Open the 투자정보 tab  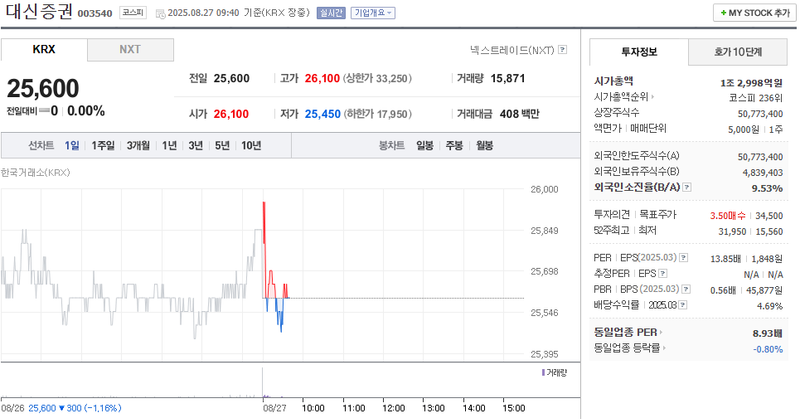[x=639, y=52]
